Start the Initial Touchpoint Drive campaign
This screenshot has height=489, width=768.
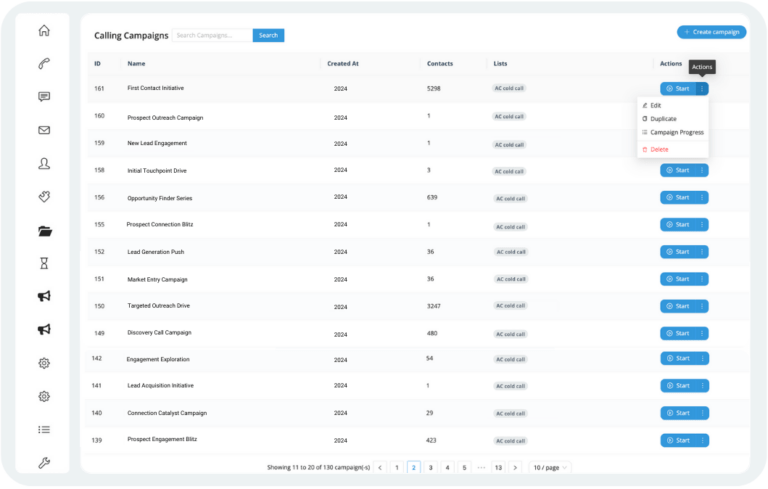[678, 170]
